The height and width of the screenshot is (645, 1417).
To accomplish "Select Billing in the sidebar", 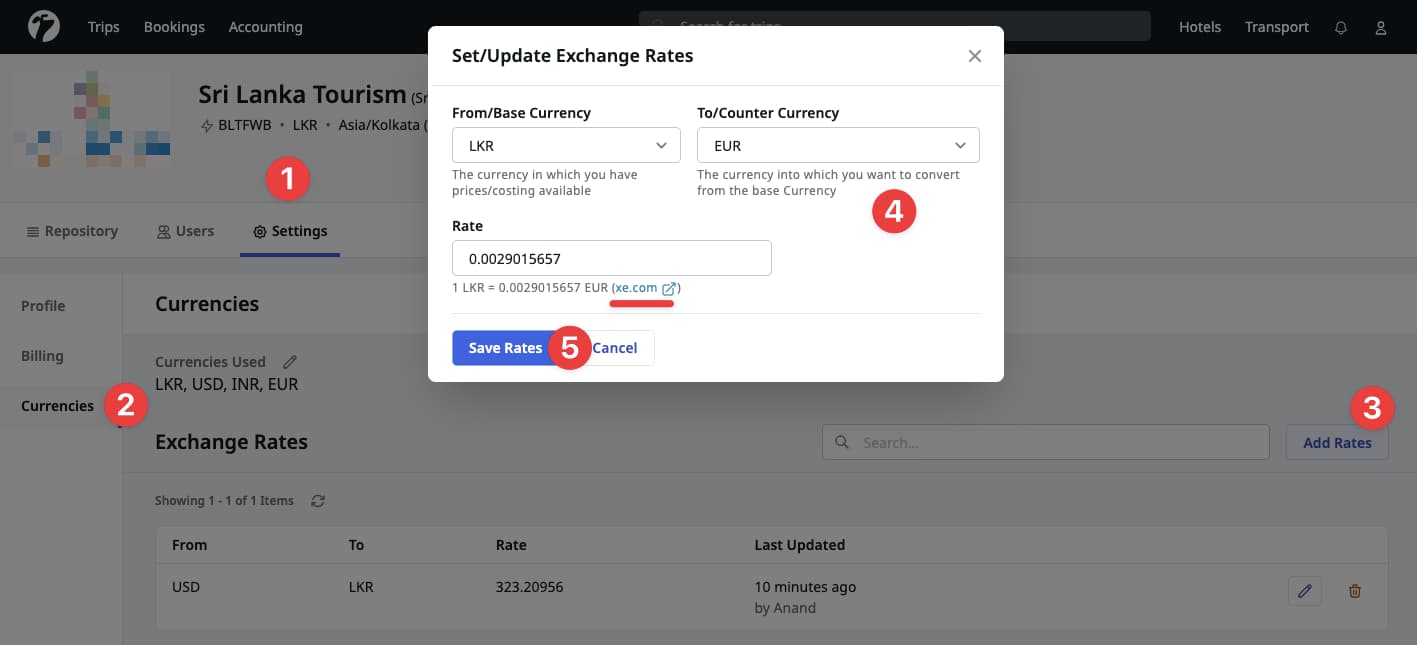I will pos(41,355).
